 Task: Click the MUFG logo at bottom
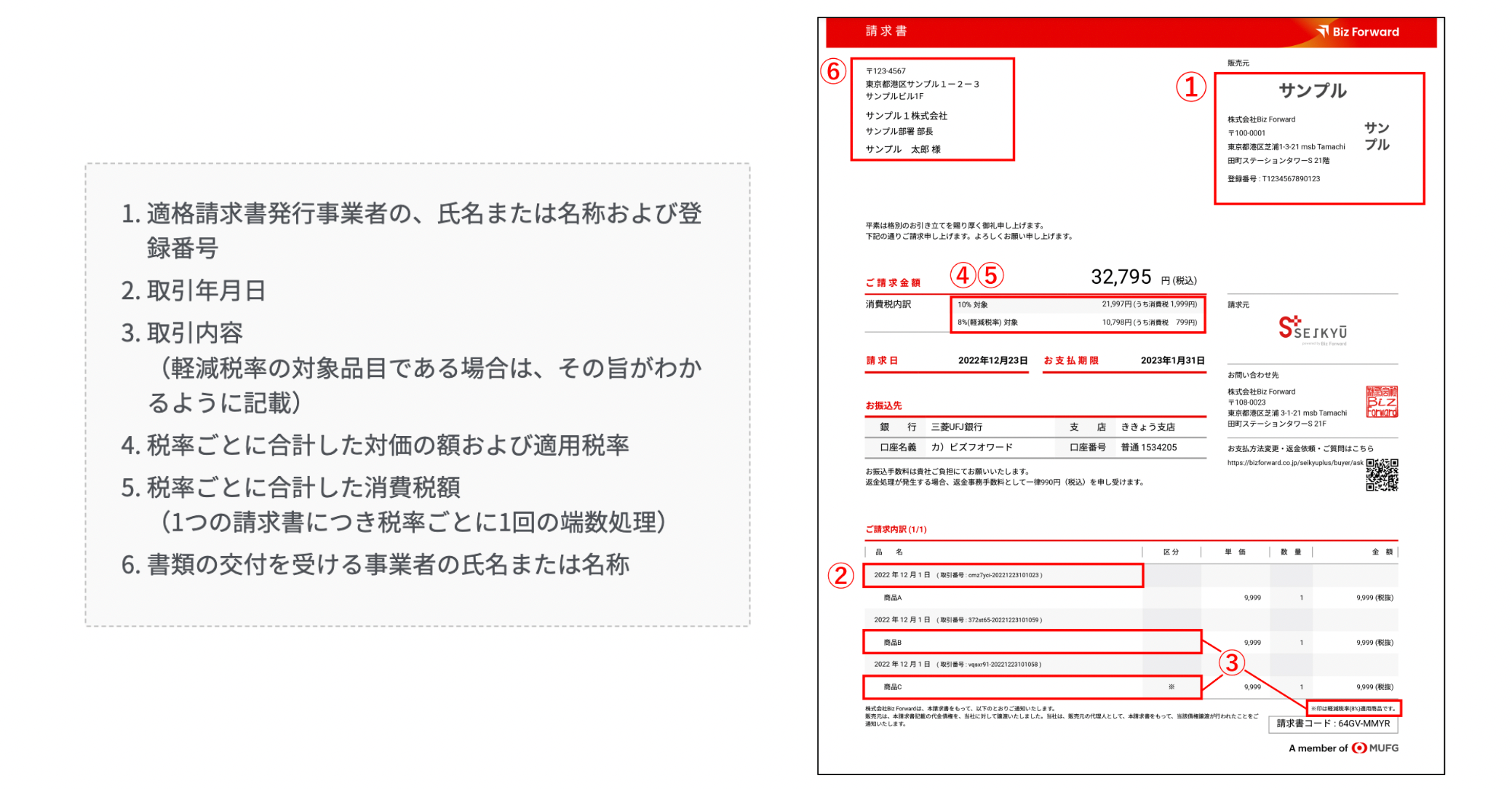click(1375, 748)
